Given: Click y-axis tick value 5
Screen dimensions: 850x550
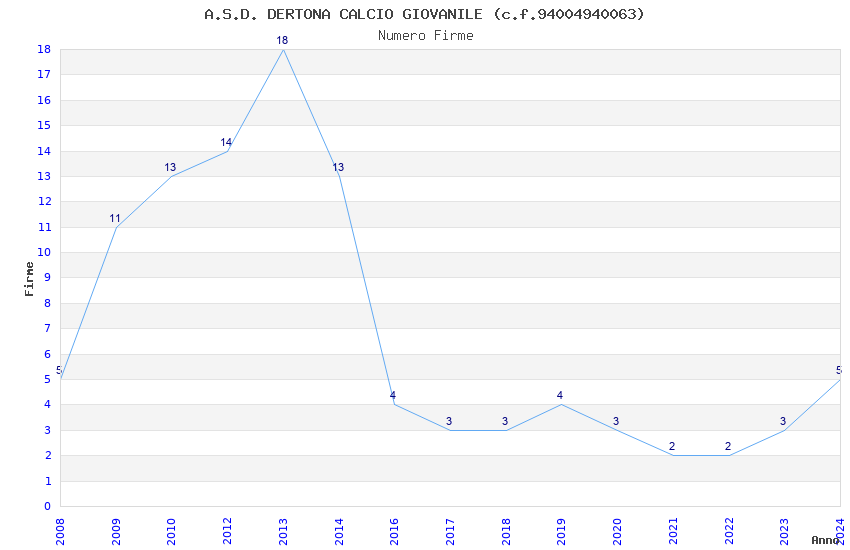Looking at the screenshot, I should (x=48, y=379).
